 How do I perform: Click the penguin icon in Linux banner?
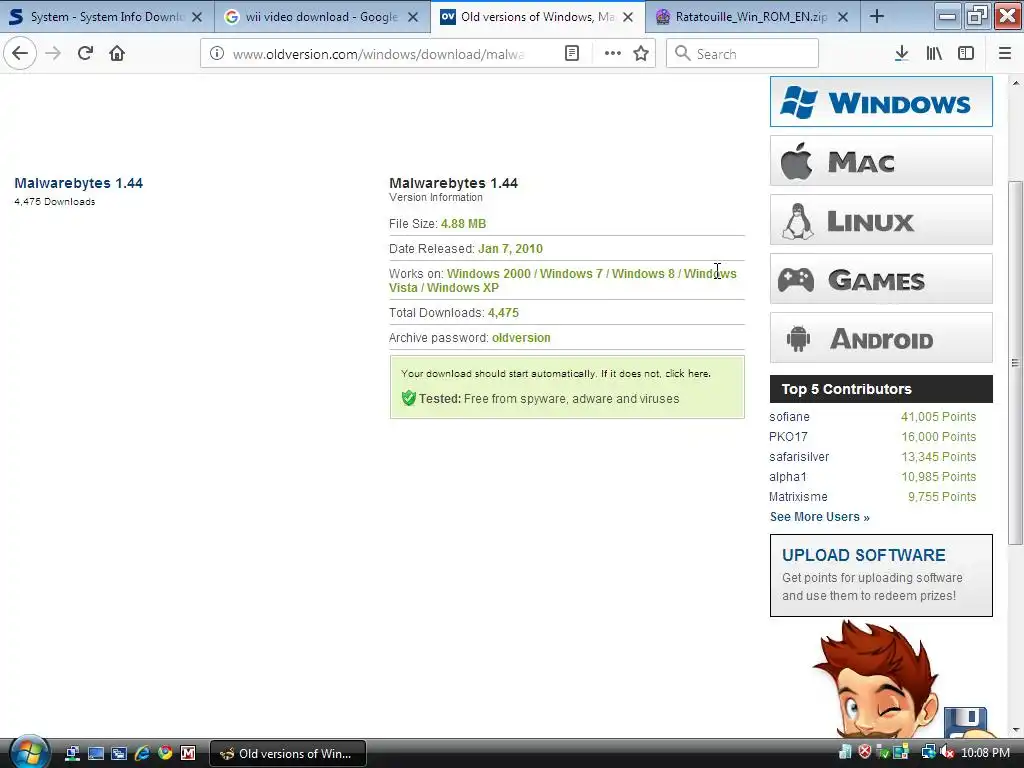click(x=798, y=221)
